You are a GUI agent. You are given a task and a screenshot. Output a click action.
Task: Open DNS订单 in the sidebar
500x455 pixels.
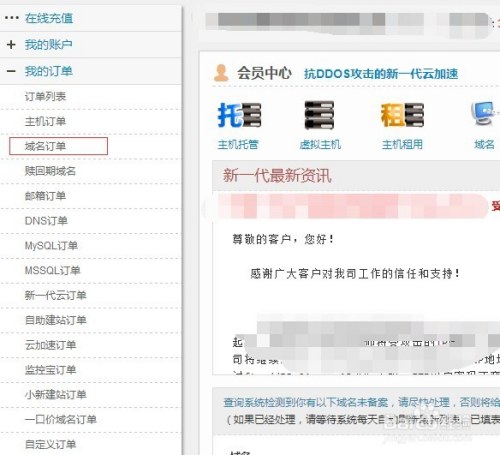[x=46, y=221]
